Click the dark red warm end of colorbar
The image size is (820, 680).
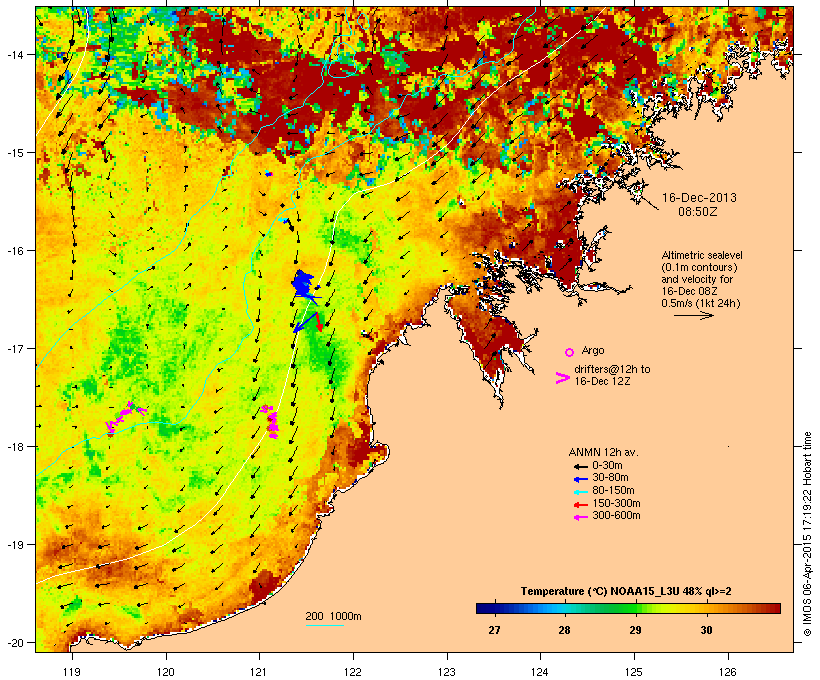click(x=773, y=608)
